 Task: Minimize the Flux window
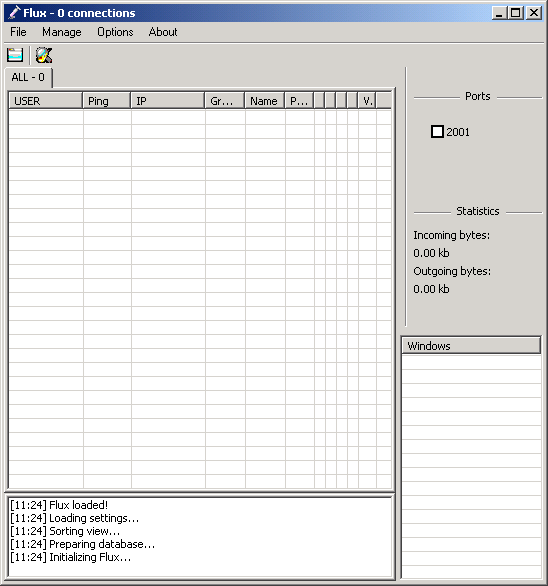point(499,13)
